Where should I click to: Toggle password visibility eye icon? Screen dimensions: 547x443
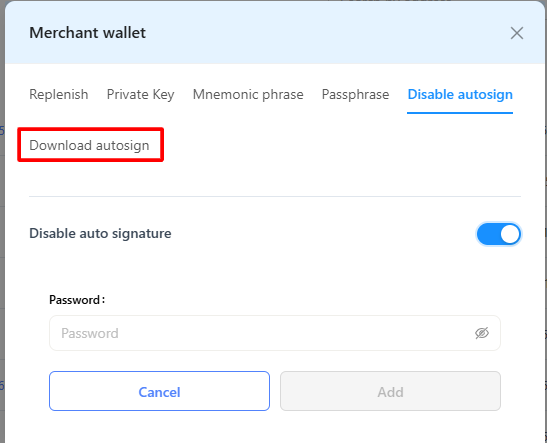point(482,333)
